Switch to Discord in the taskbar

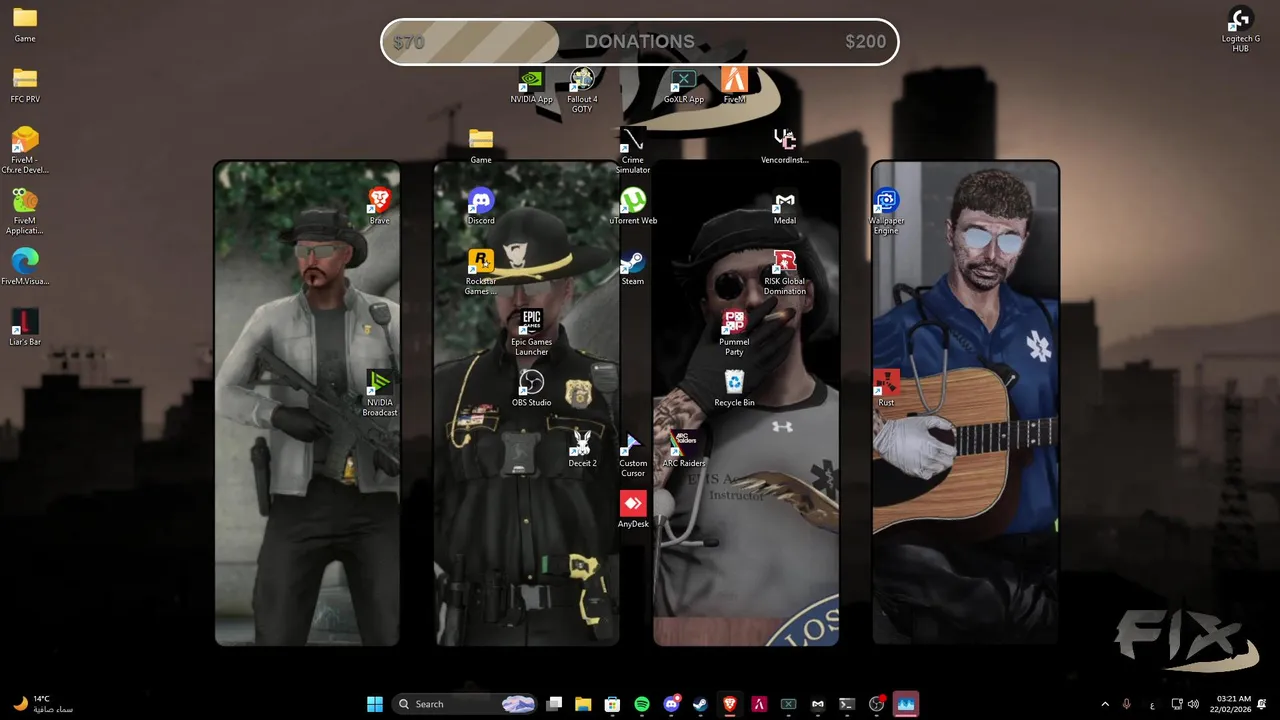[671, 704]
